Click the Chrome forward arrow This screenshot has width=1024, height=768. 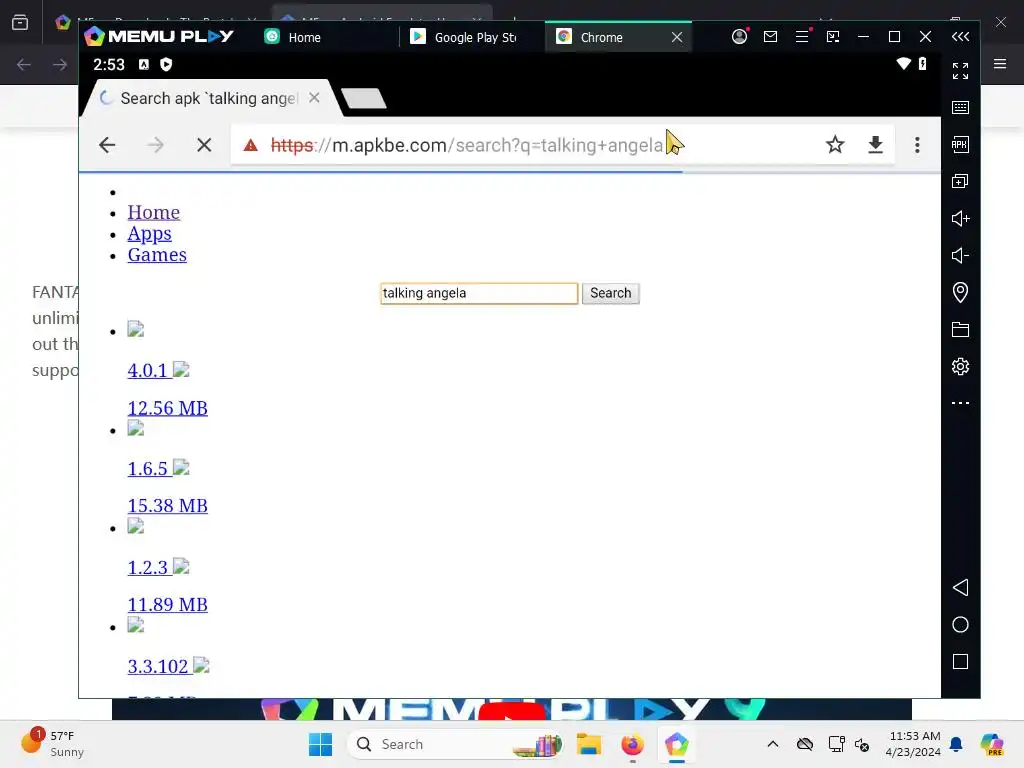click(x=155, y=145)
